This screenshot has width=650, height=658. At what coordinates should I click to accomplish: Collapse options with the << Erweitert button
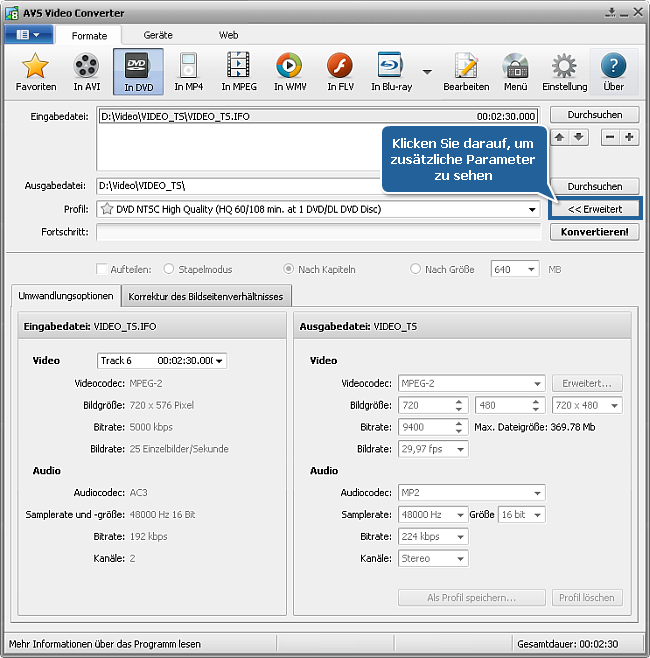(594, 209)
